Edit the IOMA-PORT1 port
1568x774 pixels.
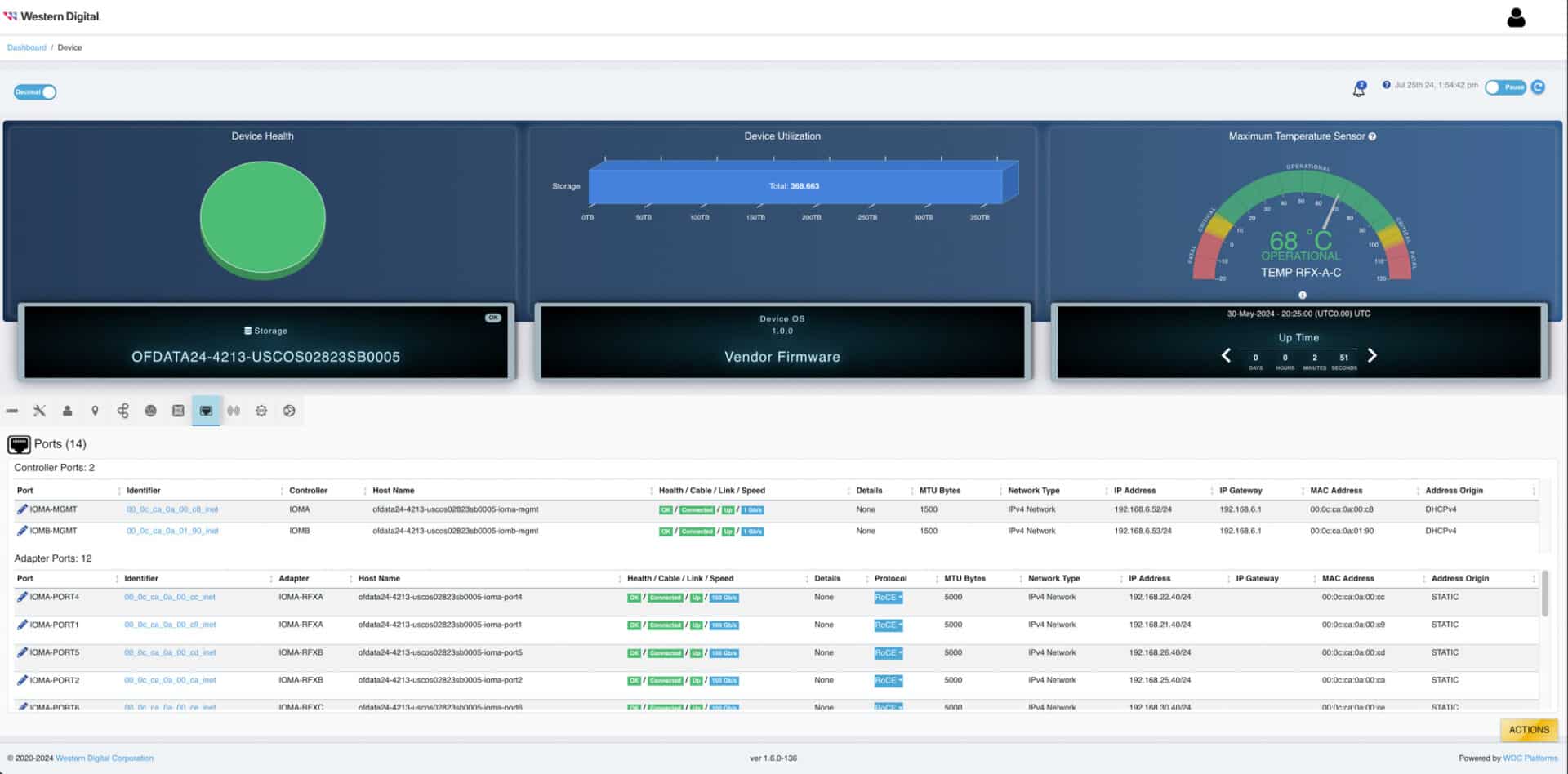(x=22, y=625)
